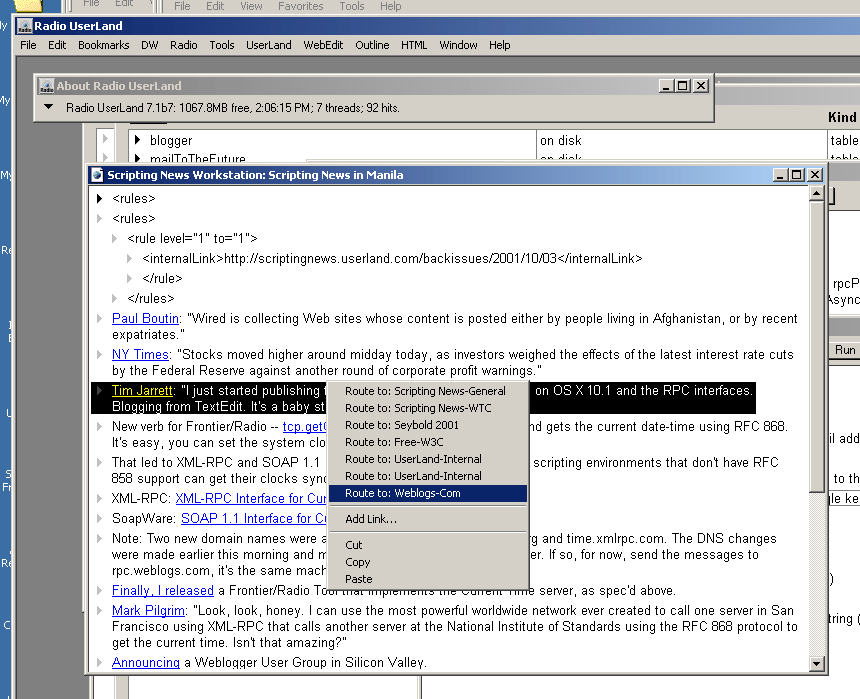This screenshot has height=699, width=860.
Task: Open the Bookmarks menu
Action: point(103,45)
